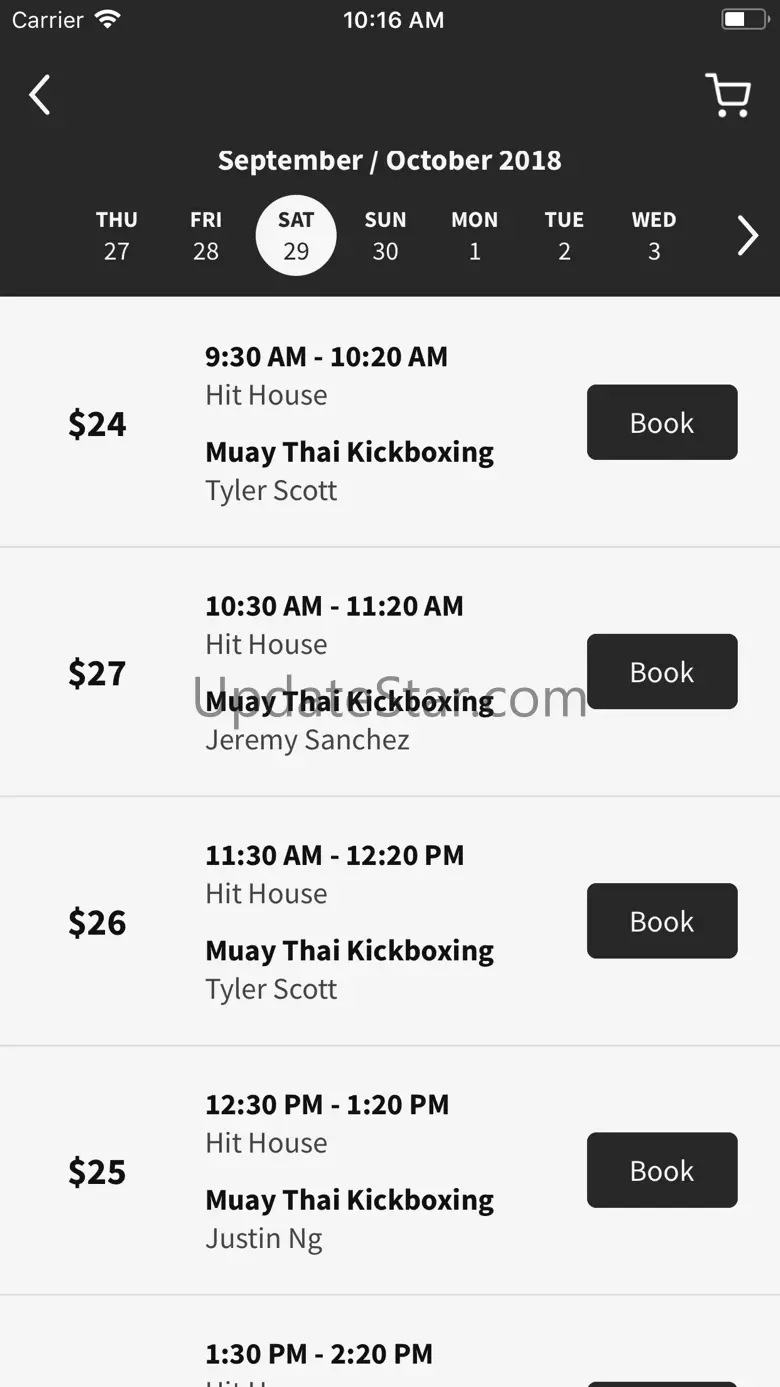Tap instructor name Jeremy Sanchez
Viewport: 780px width, 1387px height.
pos(307,740)
